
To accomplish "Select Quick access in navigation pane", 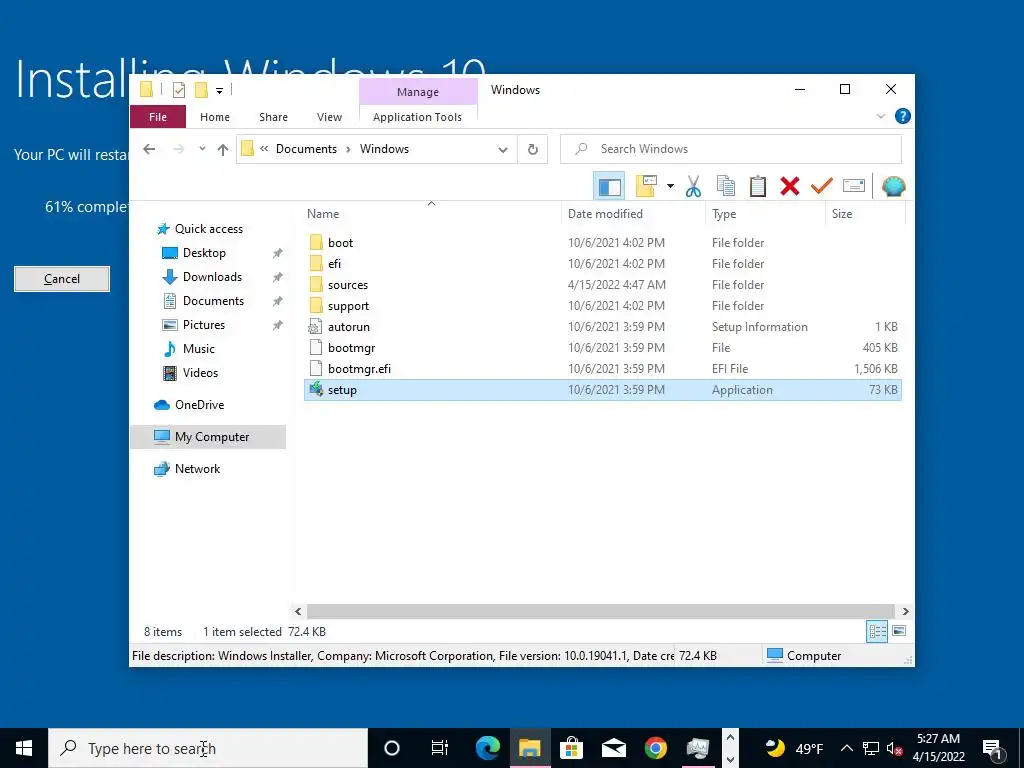I will 208,229.
